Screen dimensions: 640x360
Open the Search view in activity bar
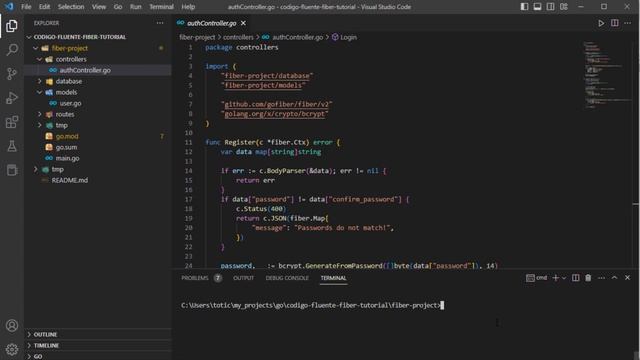click(12, 50)
